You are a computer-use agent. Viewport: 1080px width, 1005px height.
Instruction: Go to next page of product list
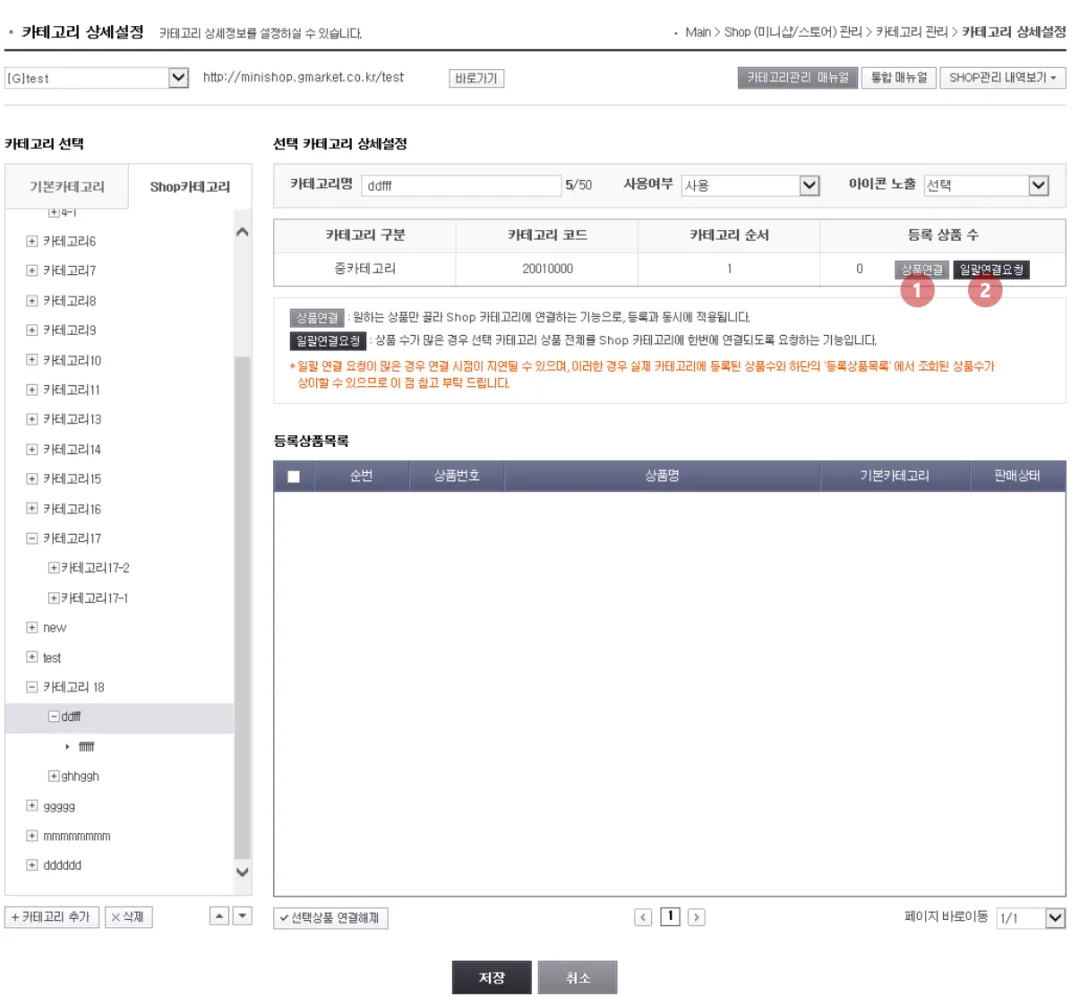click(696, 917)
